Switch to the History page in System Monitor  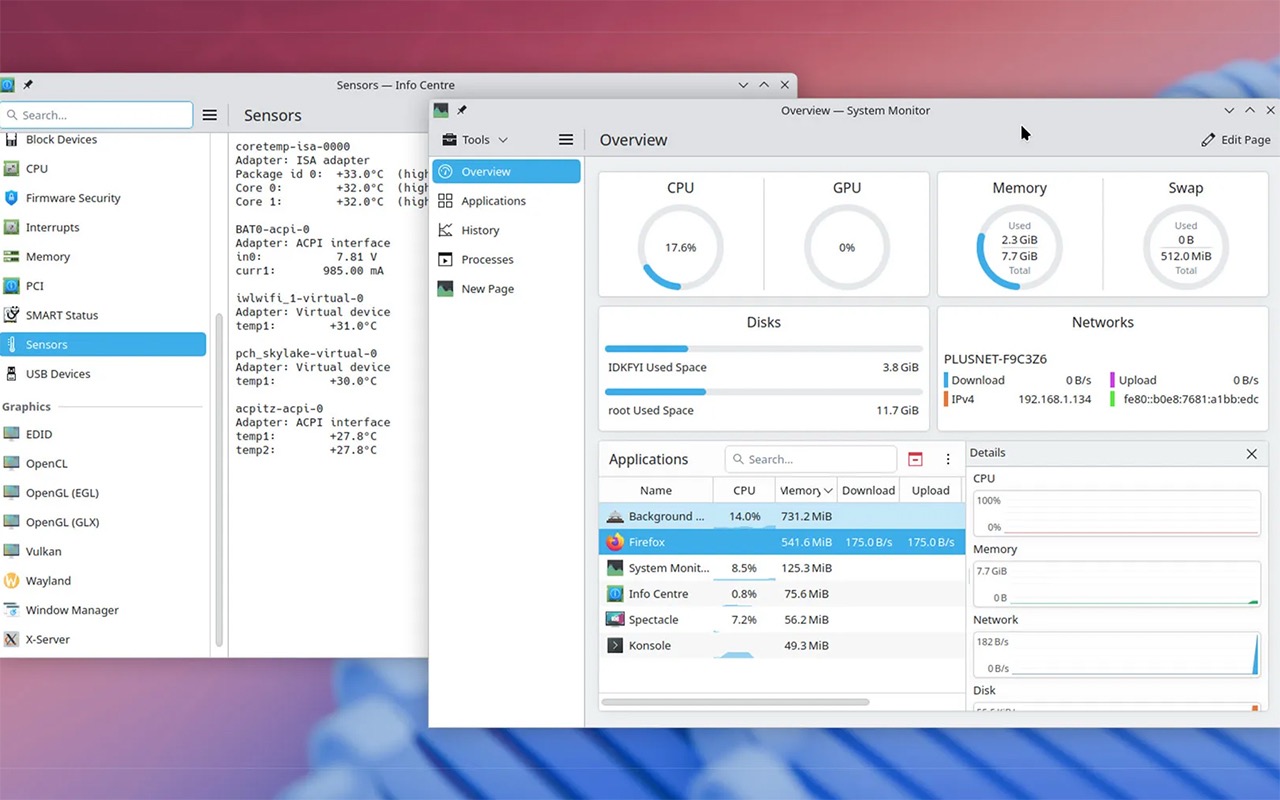pyautogui.click(x=506, y=230)
